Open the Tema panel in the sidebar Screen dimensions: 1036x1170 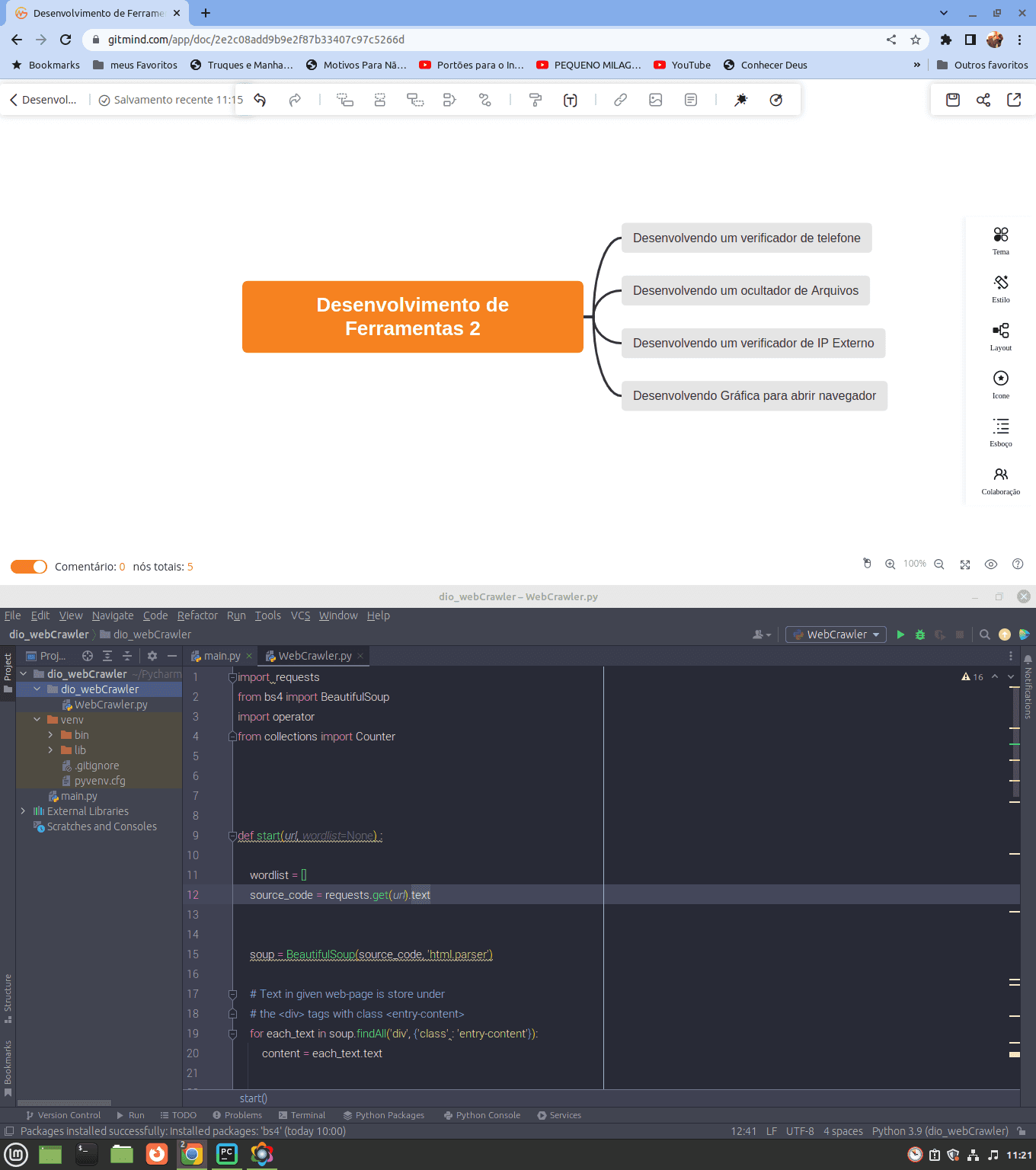[x=1000, y=240]
